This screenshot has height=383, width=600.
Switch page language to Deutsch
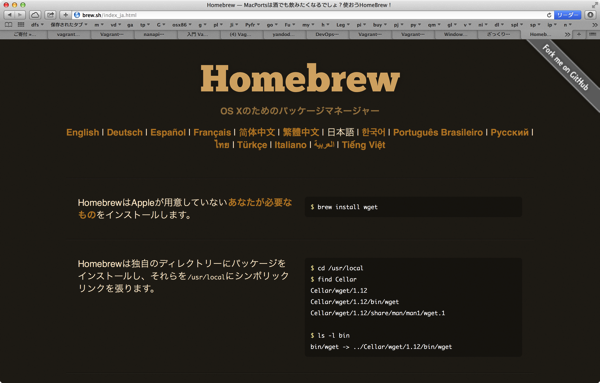click(125, 132)
